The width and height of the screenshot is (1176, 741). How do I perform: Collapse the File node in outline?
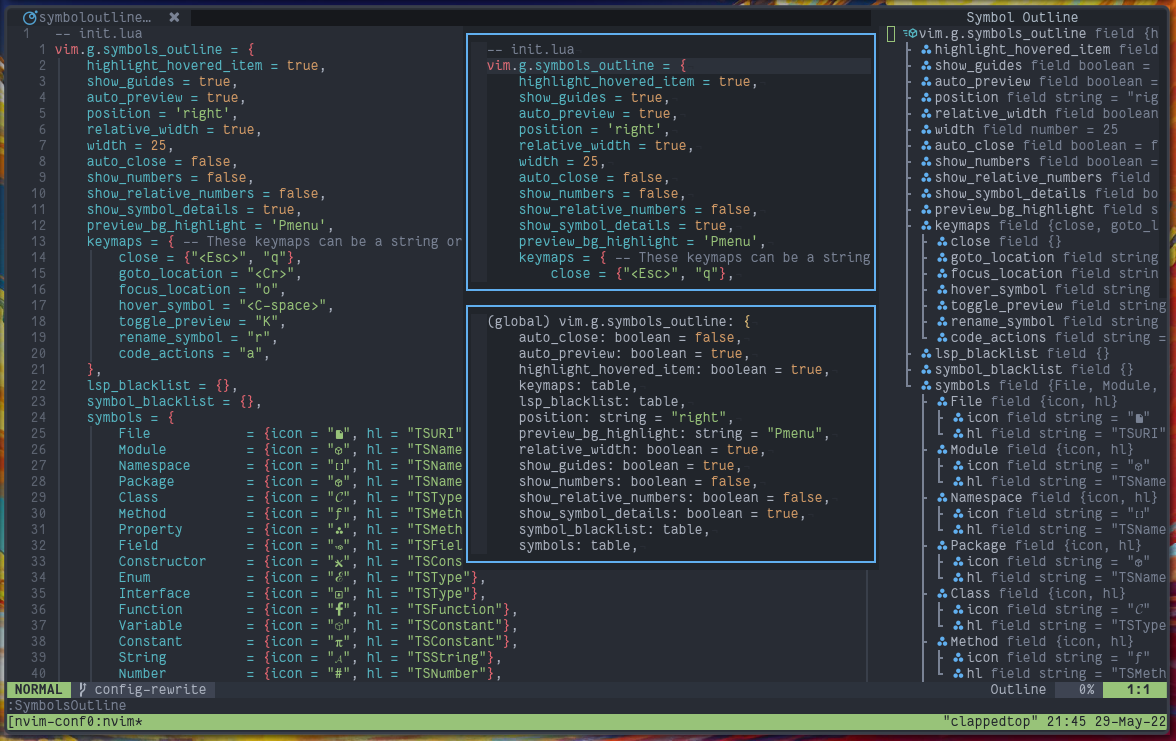coord(943,401)
